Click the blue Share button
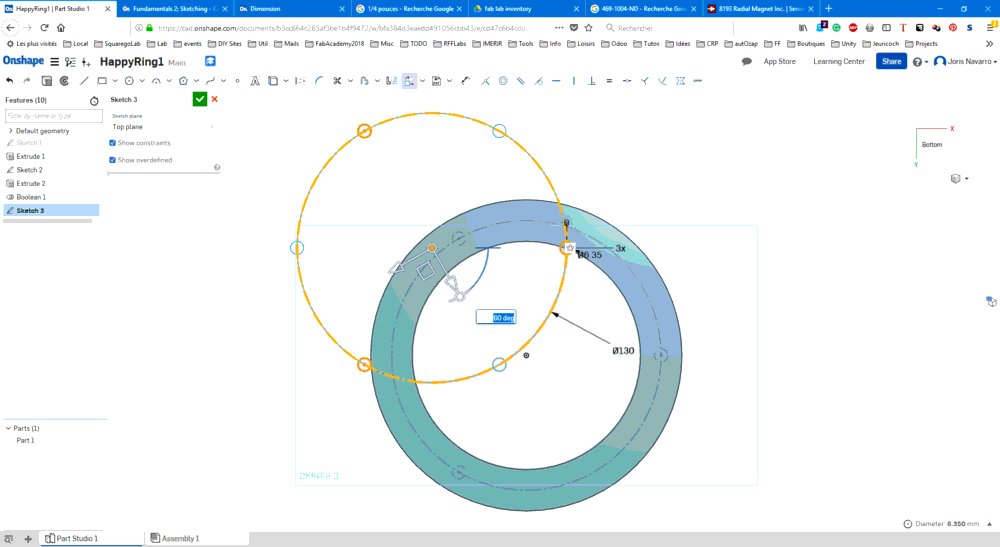Viewport: 1000px width, 547px height. [x=892, y=62]
